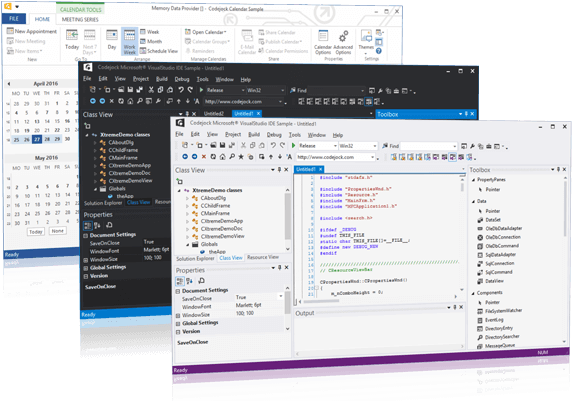Open Release configuration dropdown in front IDE
This screenshot has height=401, width=572.
[x=335, y=146]
